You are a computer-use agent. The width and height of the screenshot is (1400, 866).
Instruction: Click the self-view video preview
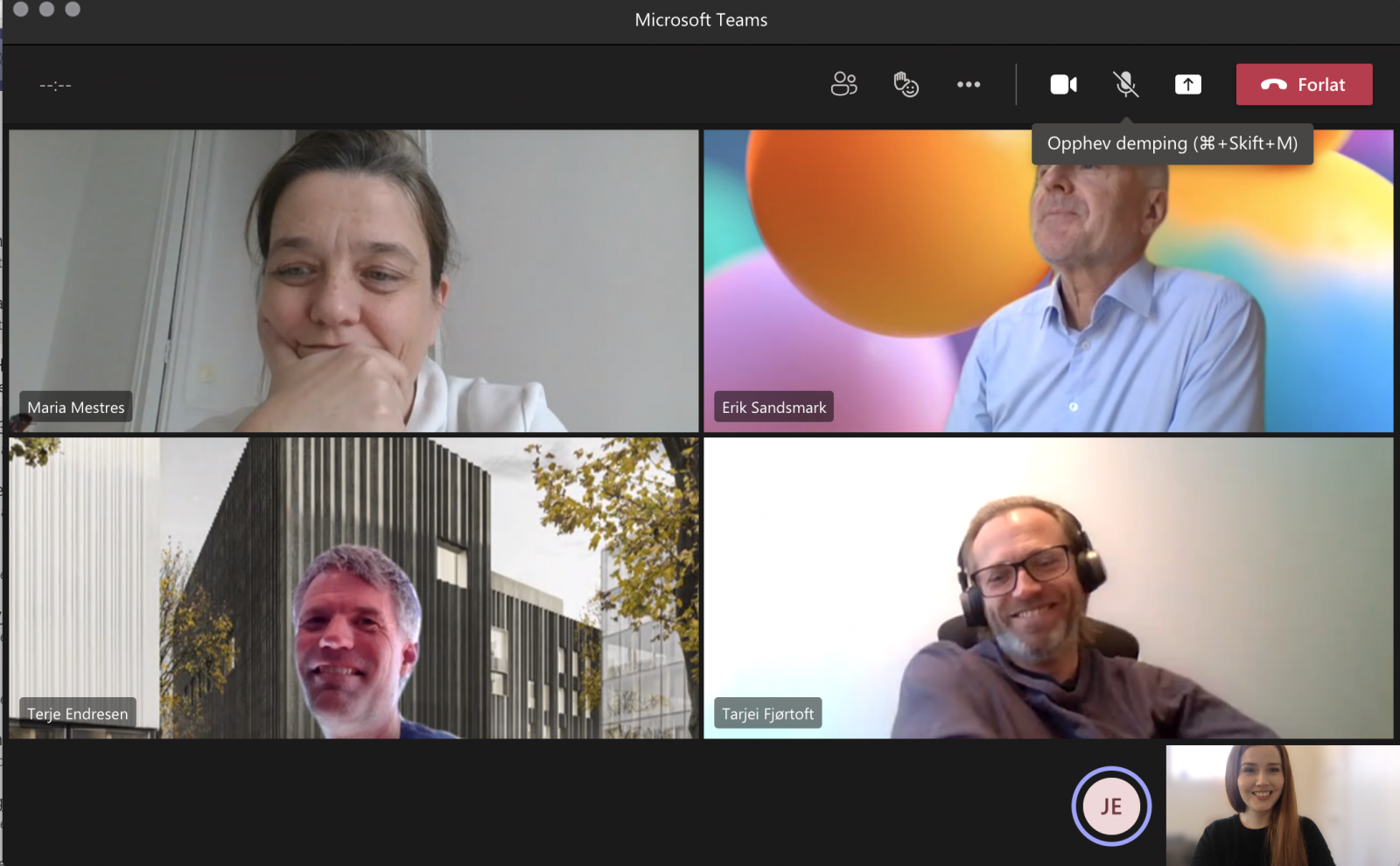tap(1283, 806)
